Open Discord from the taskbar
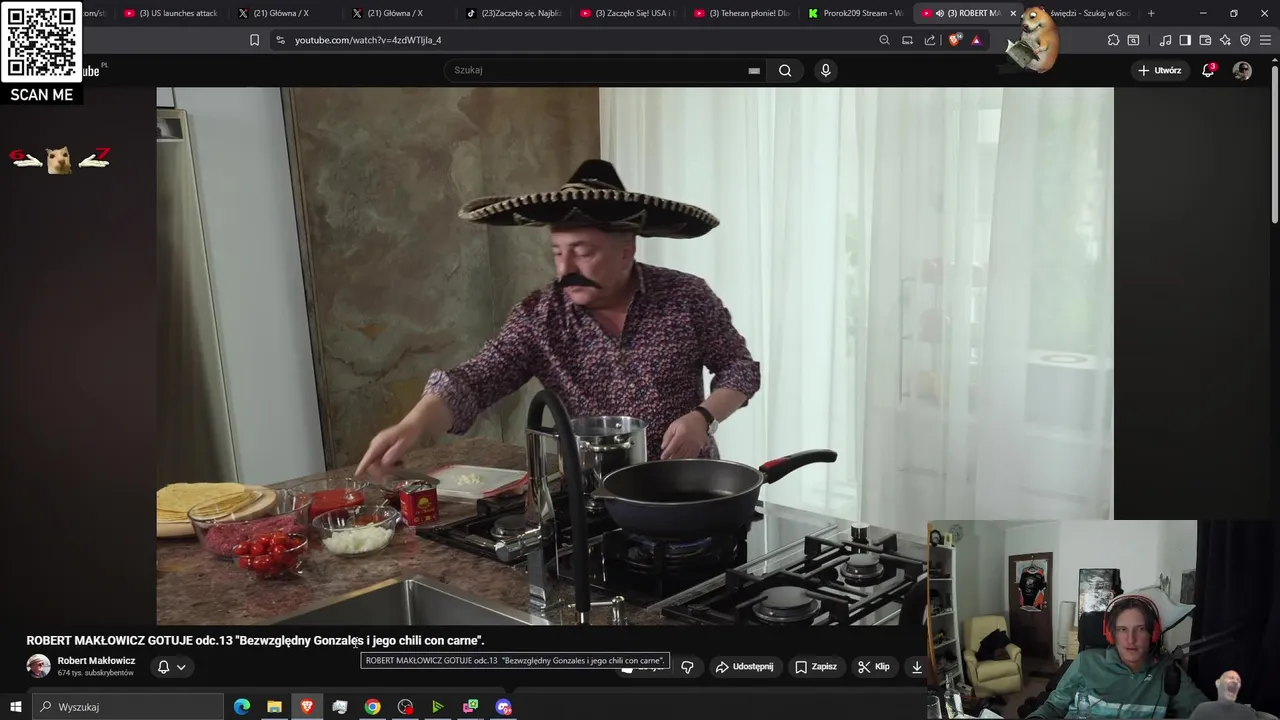 click(x=503, y=707)
